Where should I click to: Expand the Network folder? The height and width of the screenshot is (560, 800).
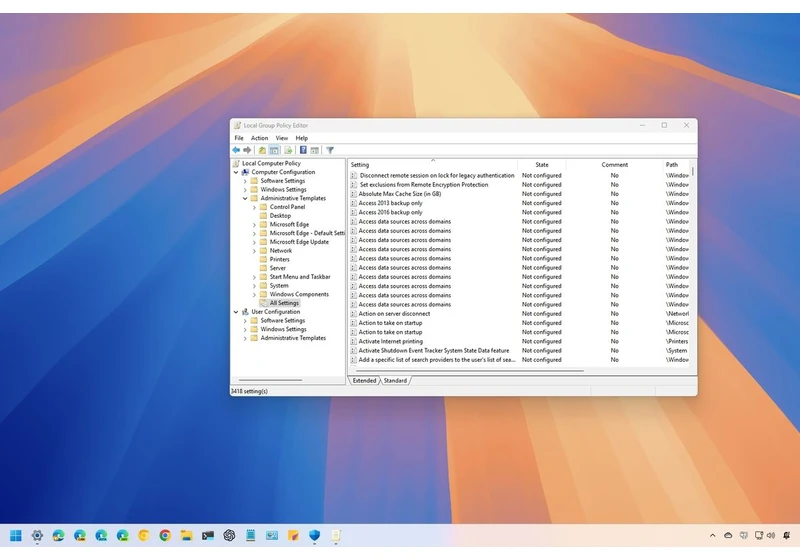click(254, 251)
